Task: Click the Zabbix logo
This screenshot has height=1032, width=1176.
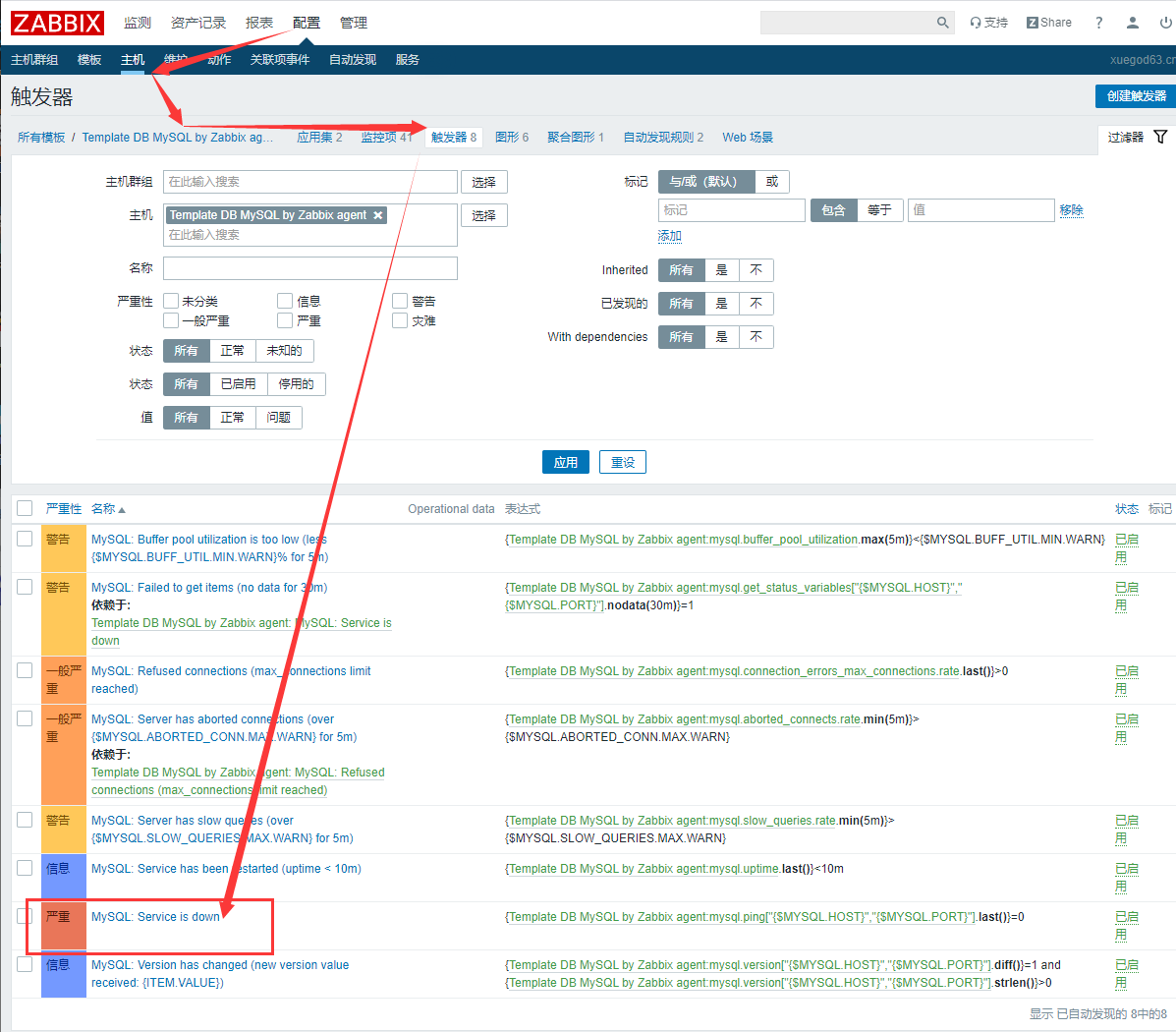Action: click(57, 23)
